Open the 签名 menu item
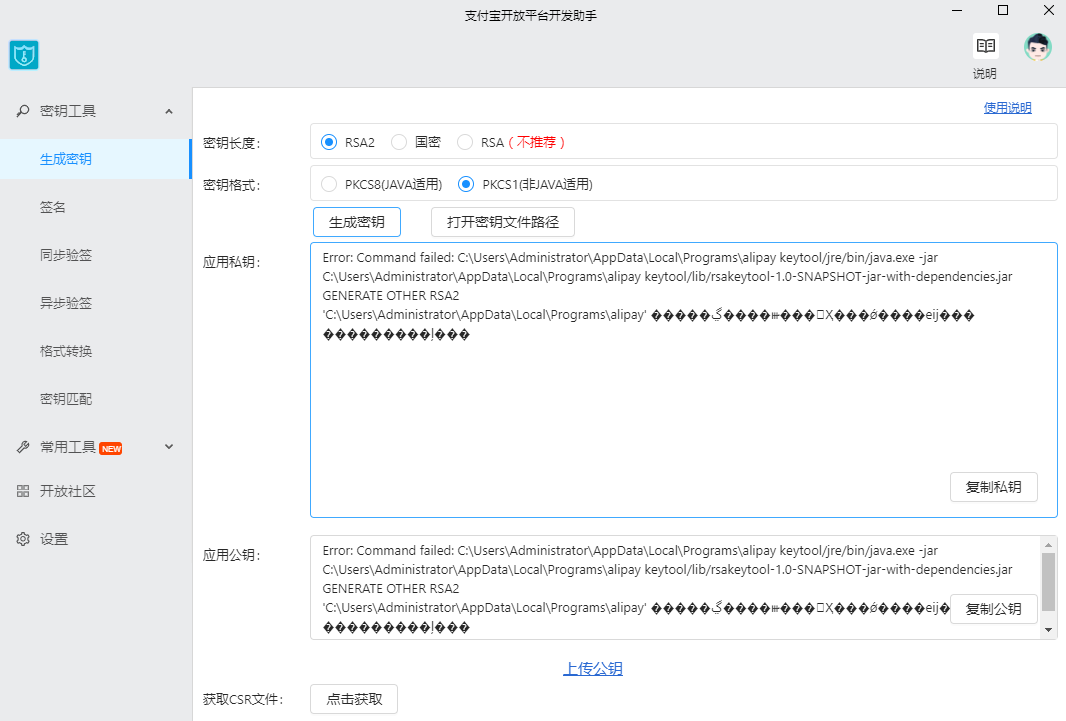 (53, 207)
